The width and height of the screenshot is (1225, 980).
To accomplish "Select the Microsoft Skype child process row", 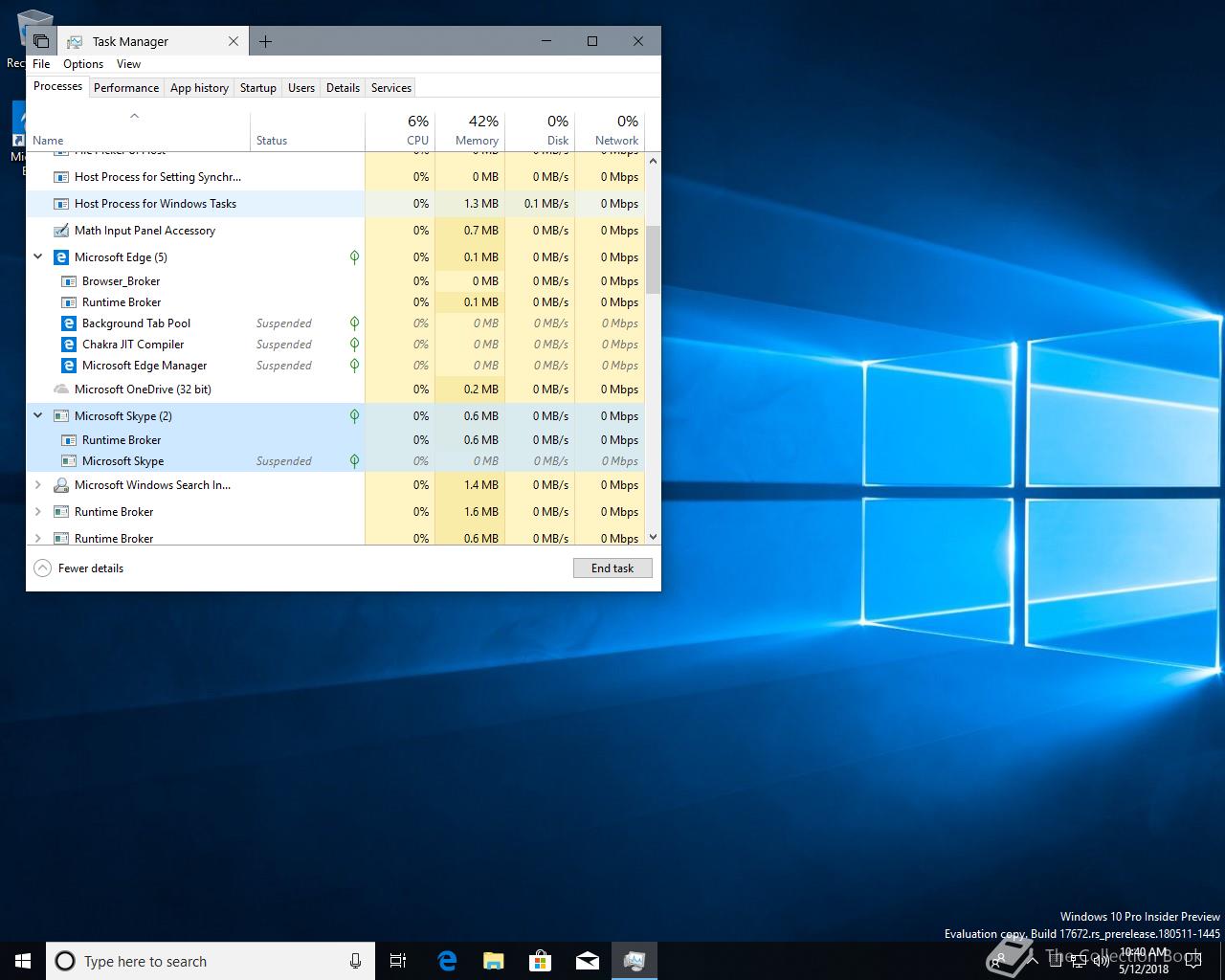I will pos(335,461).
